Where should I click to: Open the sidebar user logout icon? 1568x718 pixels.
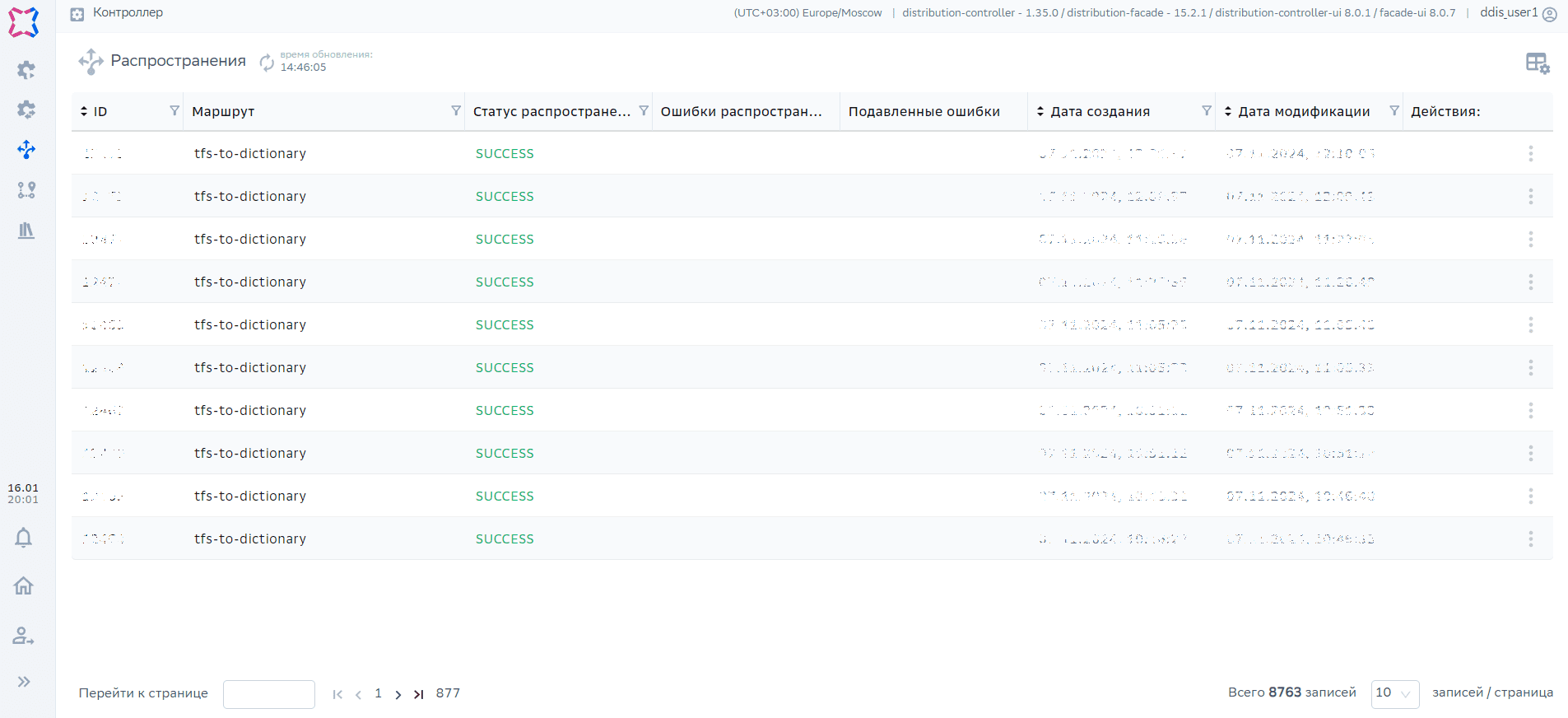tap(24, 636)
